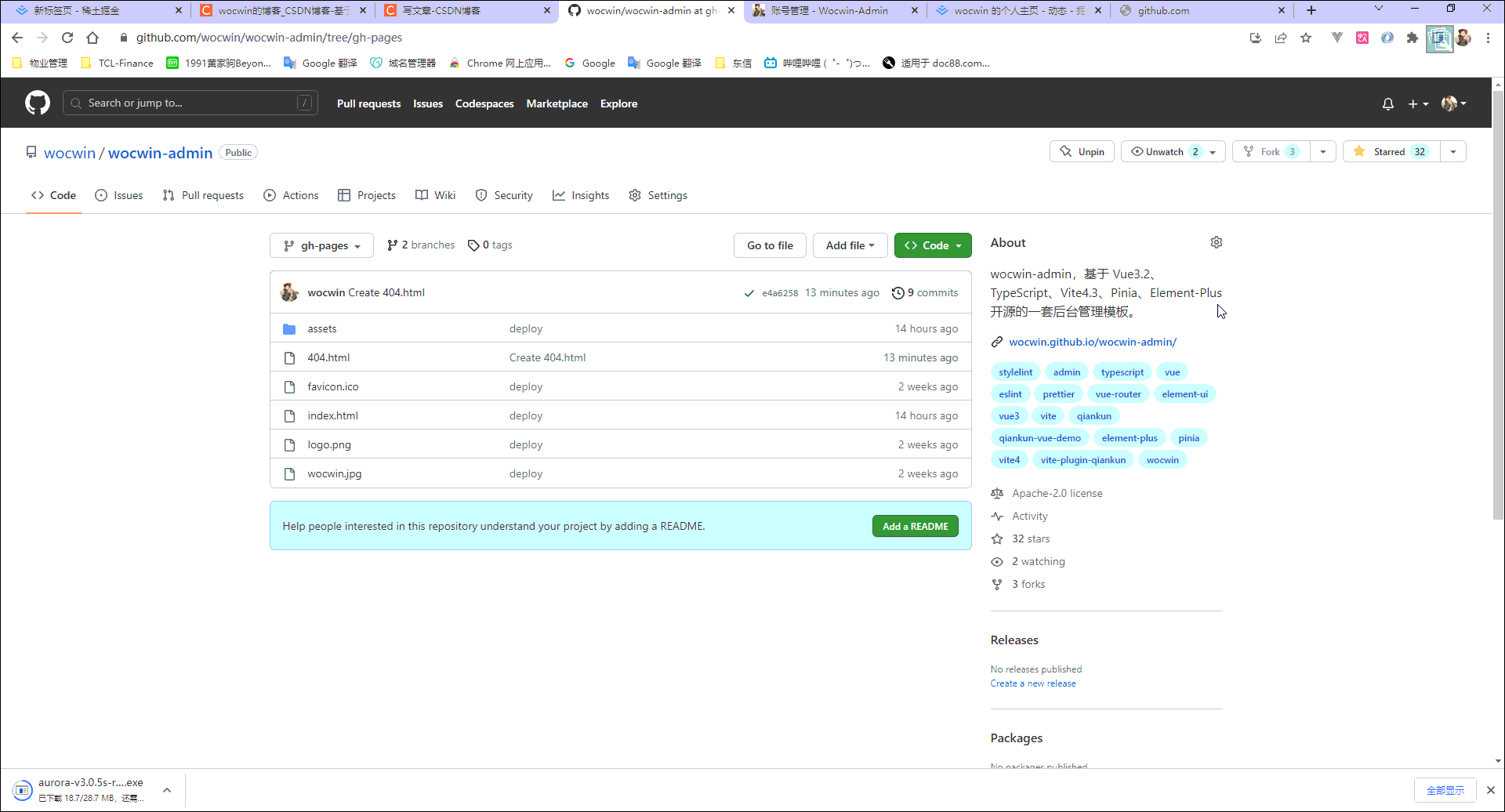View the 0 tags list
The height and width of the screenshot is (812, 1505).
pos(490,245)
